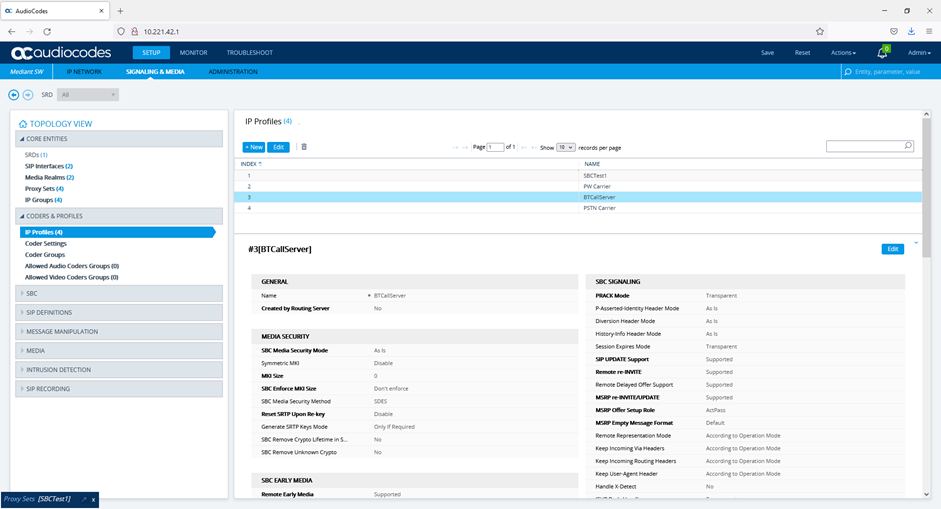Image resolution: width=941 pixels, height=509 pixels.
Task: Open IP Groups in the tree
Action: coord(43,200)
